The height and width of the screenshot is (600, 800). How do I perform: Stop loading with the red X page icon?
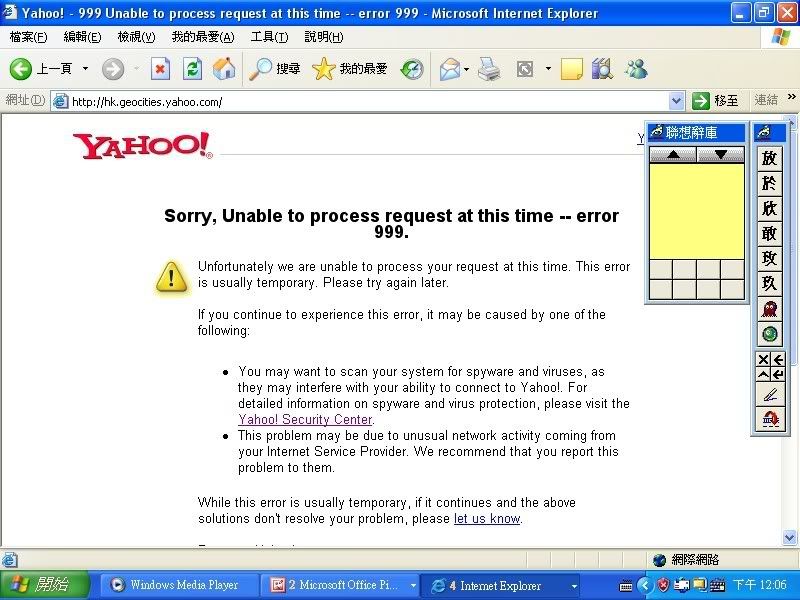[160, 69]
